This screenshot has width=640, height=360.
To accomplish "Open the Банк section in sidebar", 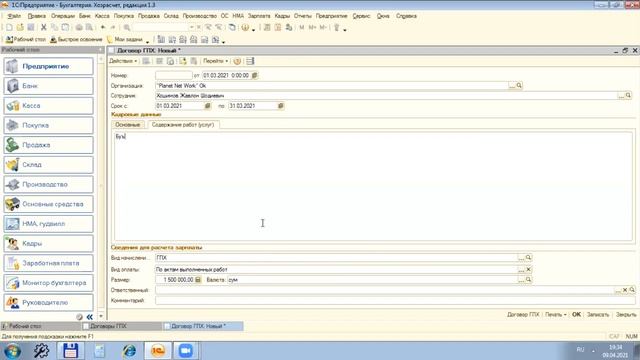I will pyautogui.click(x=49, y=86).
